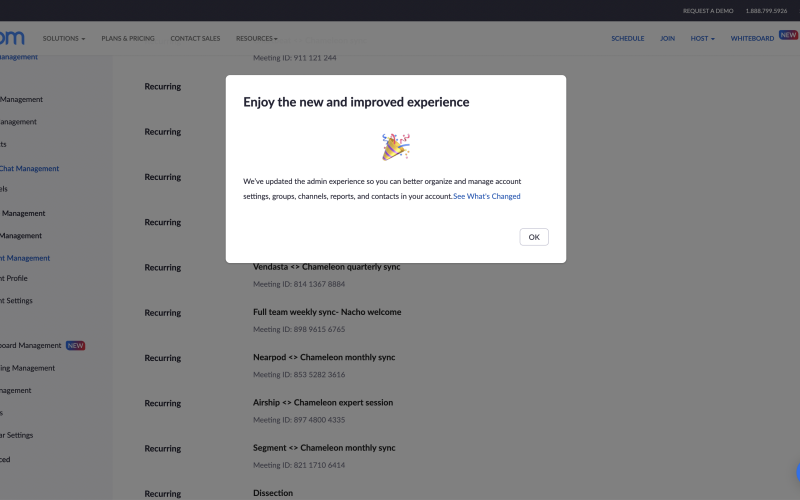The width and height of the screenshot is (800, 500).
Task: Open Whiteboard from the top navigation
Action: pyautogui.click(x=752, y=38)
